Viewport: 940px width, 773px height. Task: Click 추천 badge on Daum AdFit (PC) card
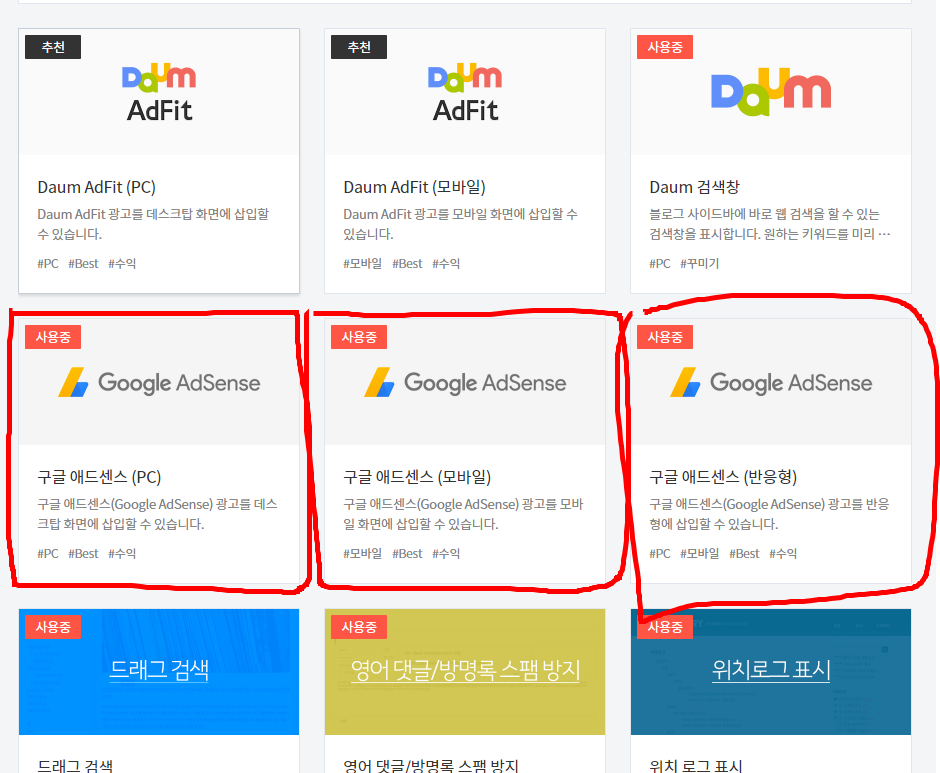pyautogui.click(x=53, y=47)
